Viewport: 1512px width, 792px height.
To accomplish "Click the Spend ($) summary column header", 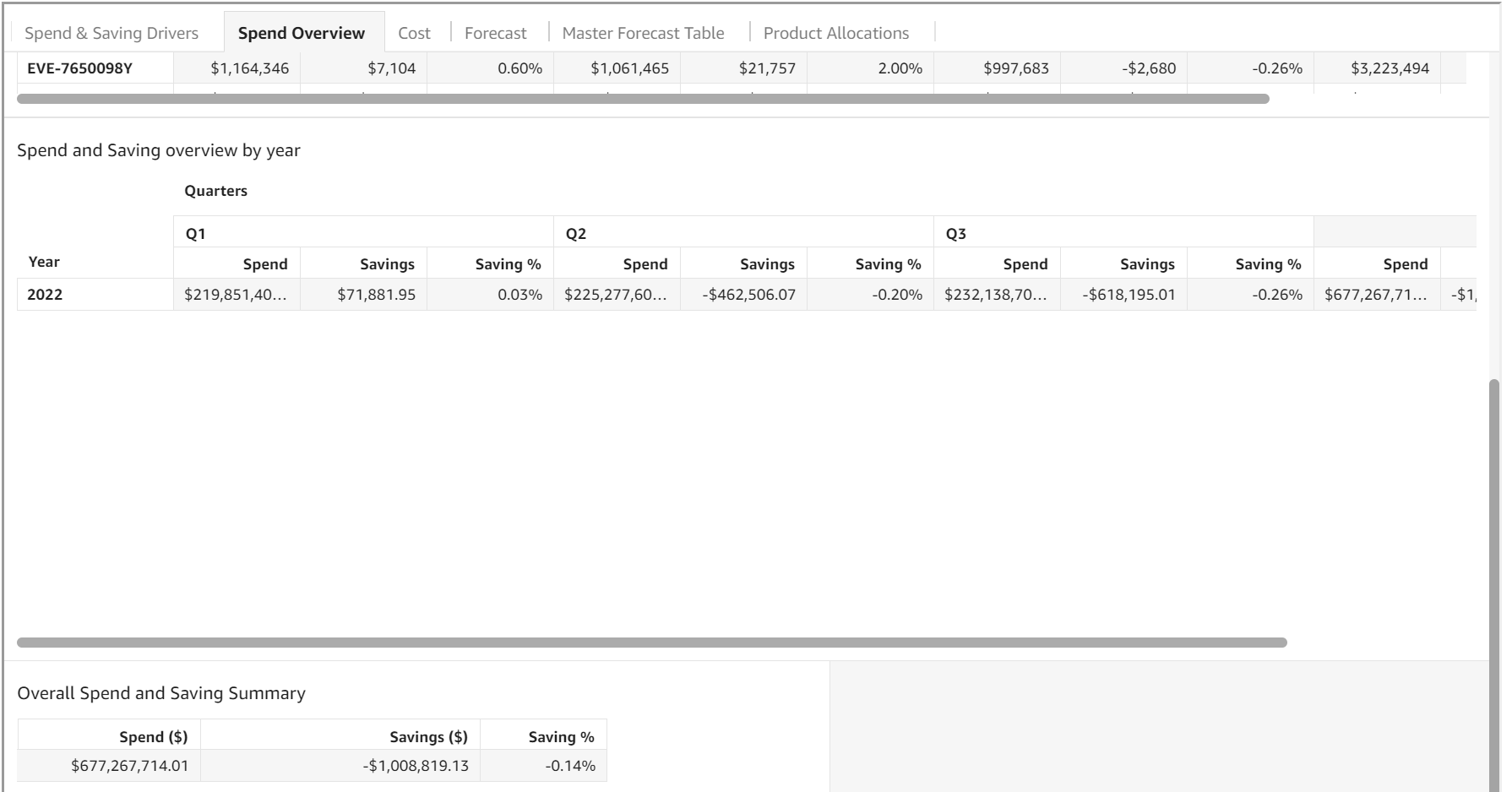I will pos(153,737).
